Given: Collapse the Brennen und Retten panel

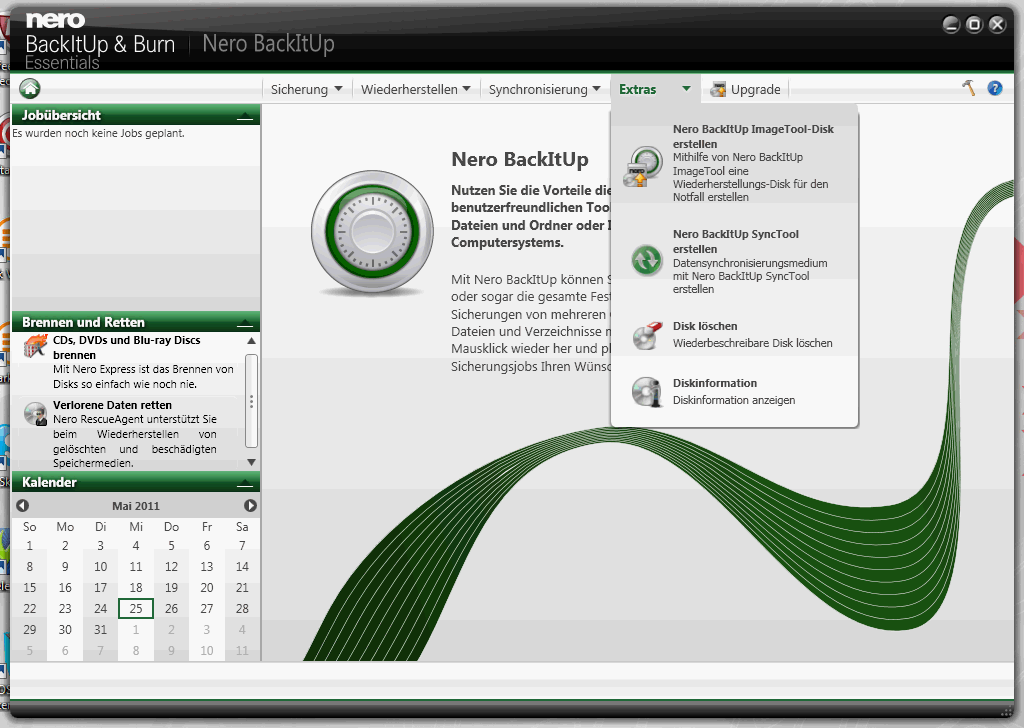Looking at the screenshot, I should point(245,323).
